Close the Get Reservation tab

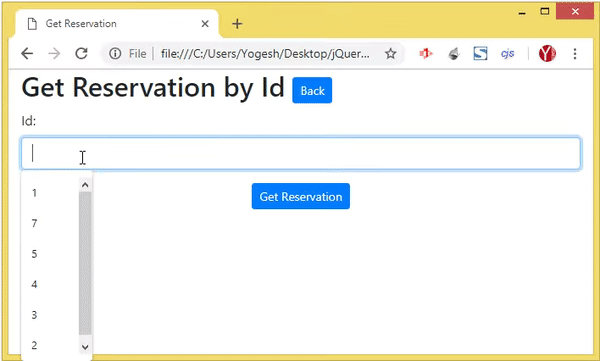(205, 24)
